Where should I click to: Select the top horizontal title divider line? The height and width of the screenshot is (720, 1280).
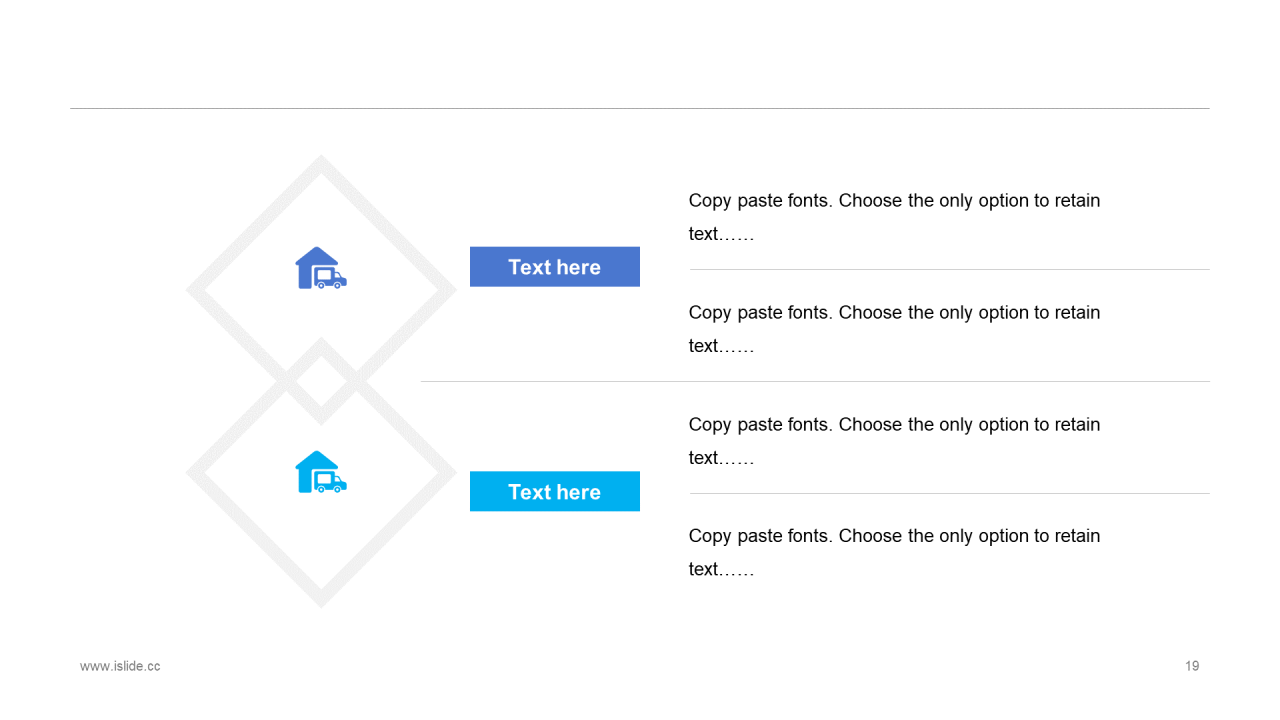(x=640, y=108)
